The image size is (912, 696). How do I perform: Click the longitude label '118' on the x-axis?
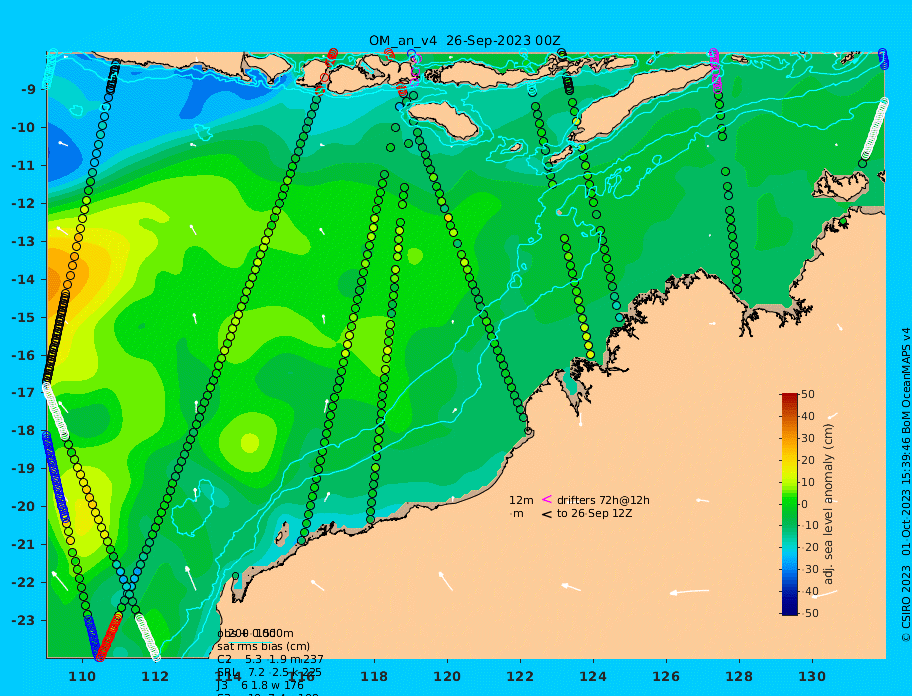(x=374, y=676)
